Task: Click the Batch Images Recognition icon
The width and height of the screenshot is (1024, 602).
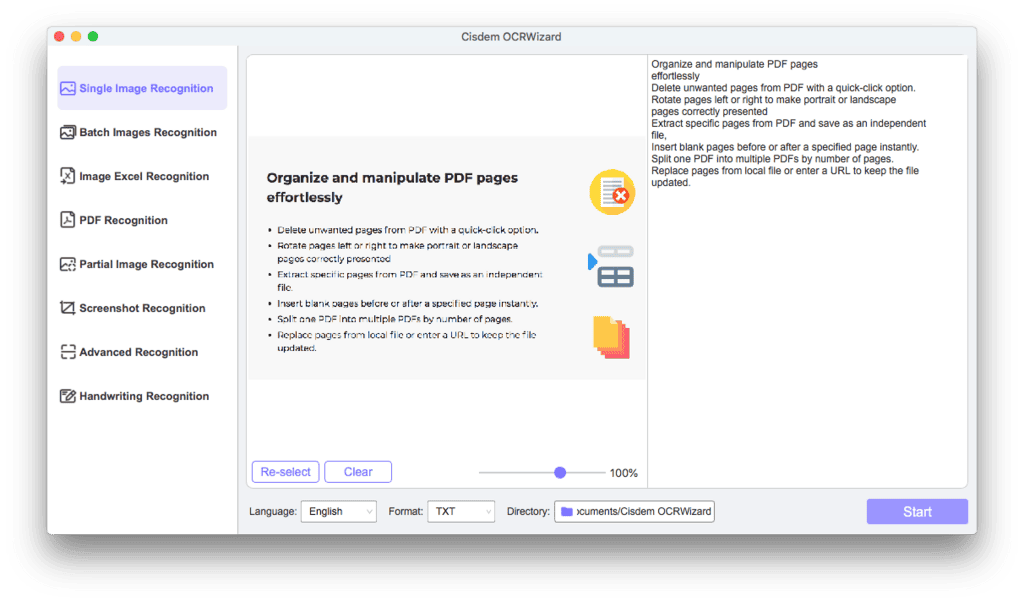Action: 67,133
